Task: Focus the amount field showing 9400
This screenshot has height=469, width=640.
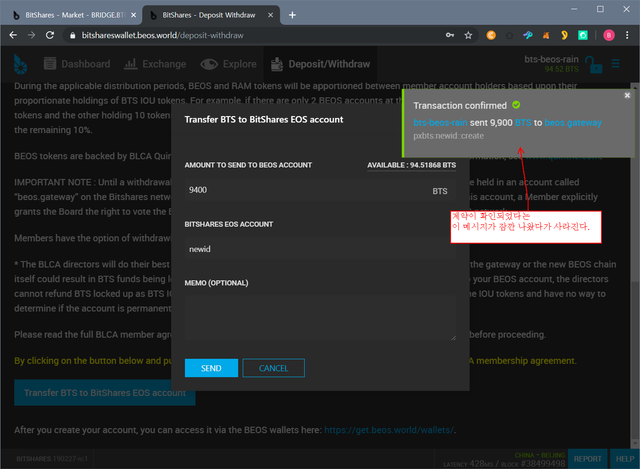Action: tap(320, 190)
